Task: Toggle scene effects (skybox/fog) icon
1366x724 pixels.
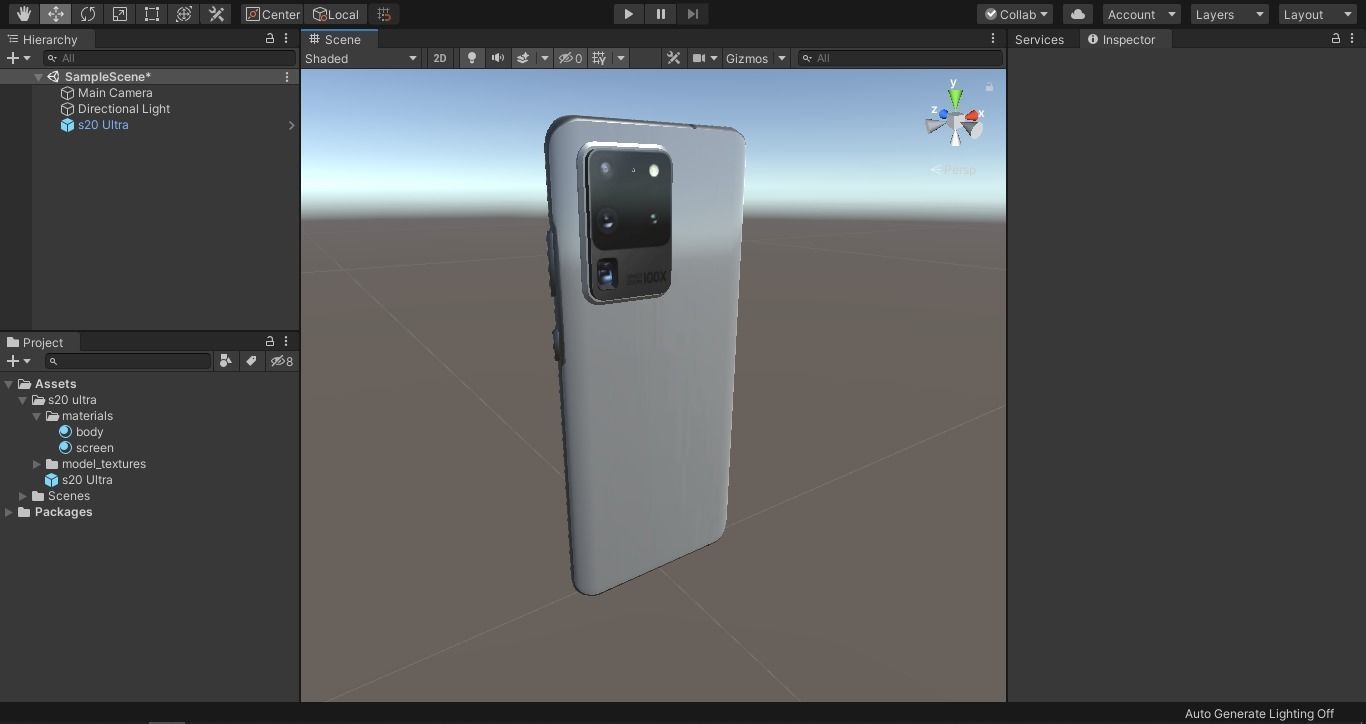Action: [x=523, y=58]
